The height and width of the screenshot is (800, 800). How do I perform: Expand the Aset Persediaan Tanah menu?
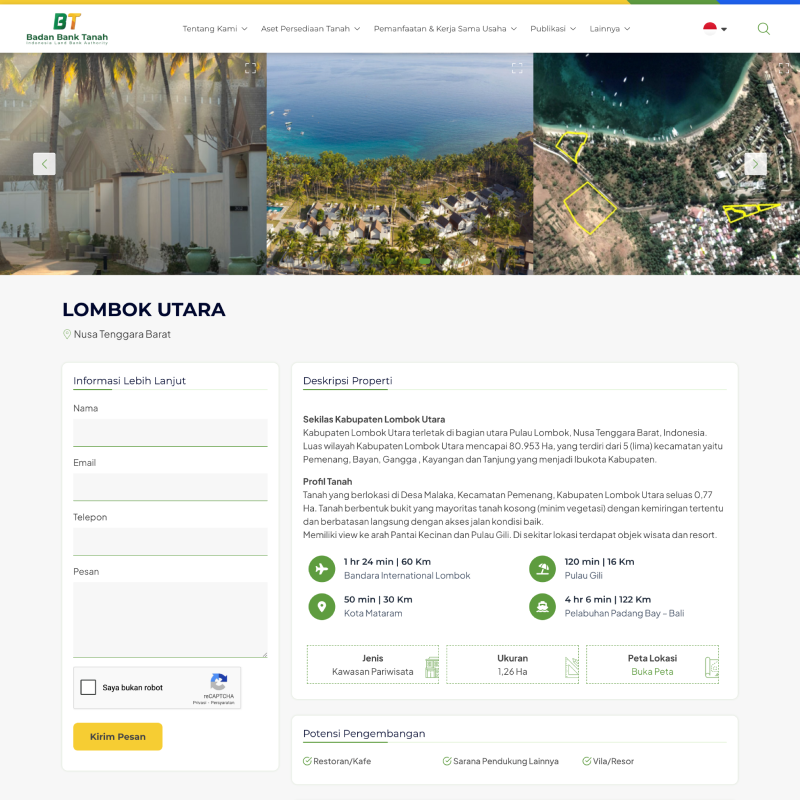pos(310,29)
